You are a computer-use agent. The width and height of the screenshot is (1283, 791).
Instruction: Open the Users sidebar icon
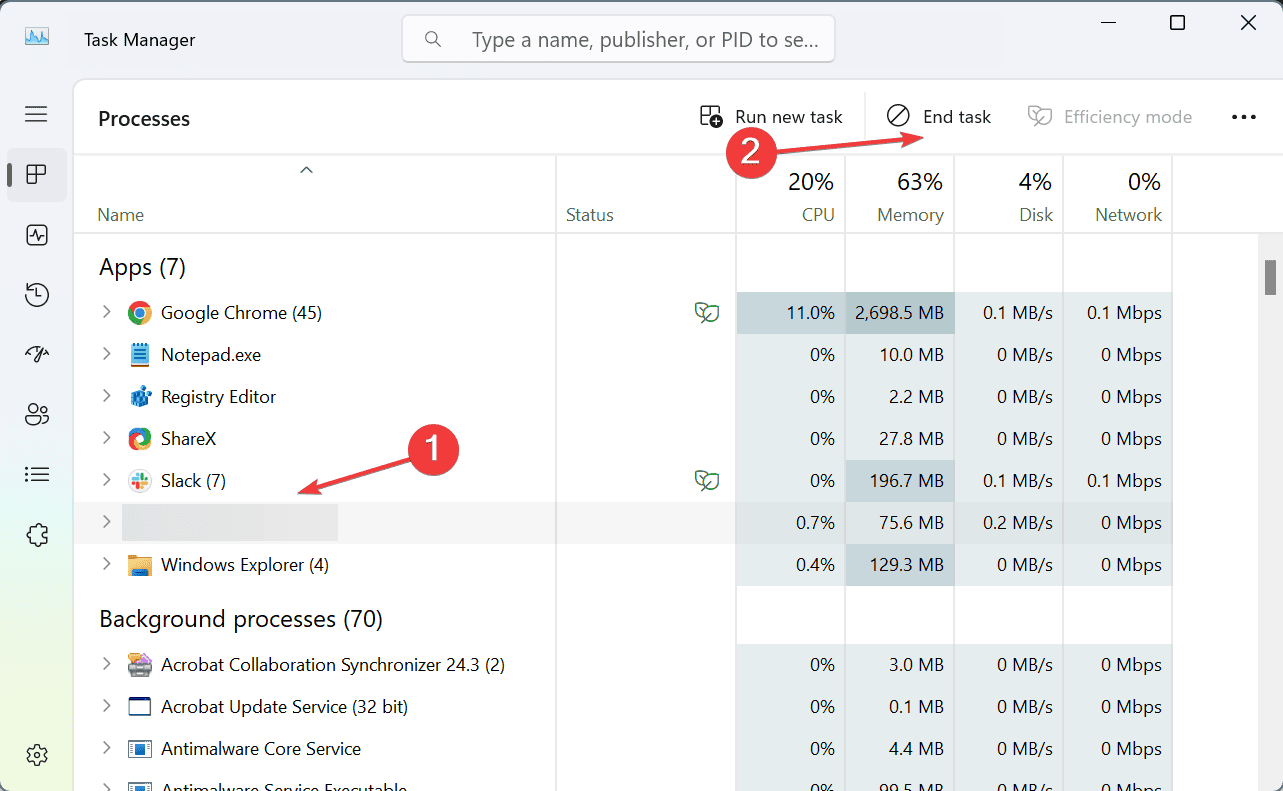(x=37, y=415)
